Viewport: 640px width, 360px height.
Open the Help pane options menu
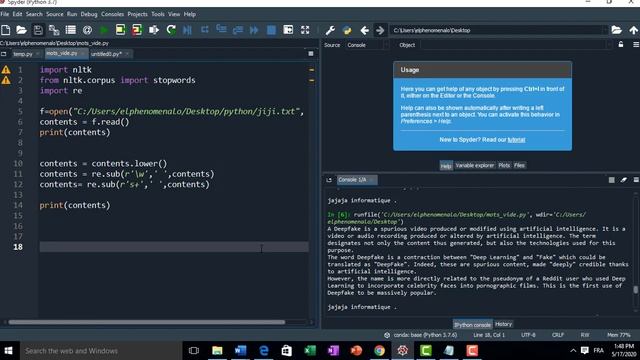(636, 44)
